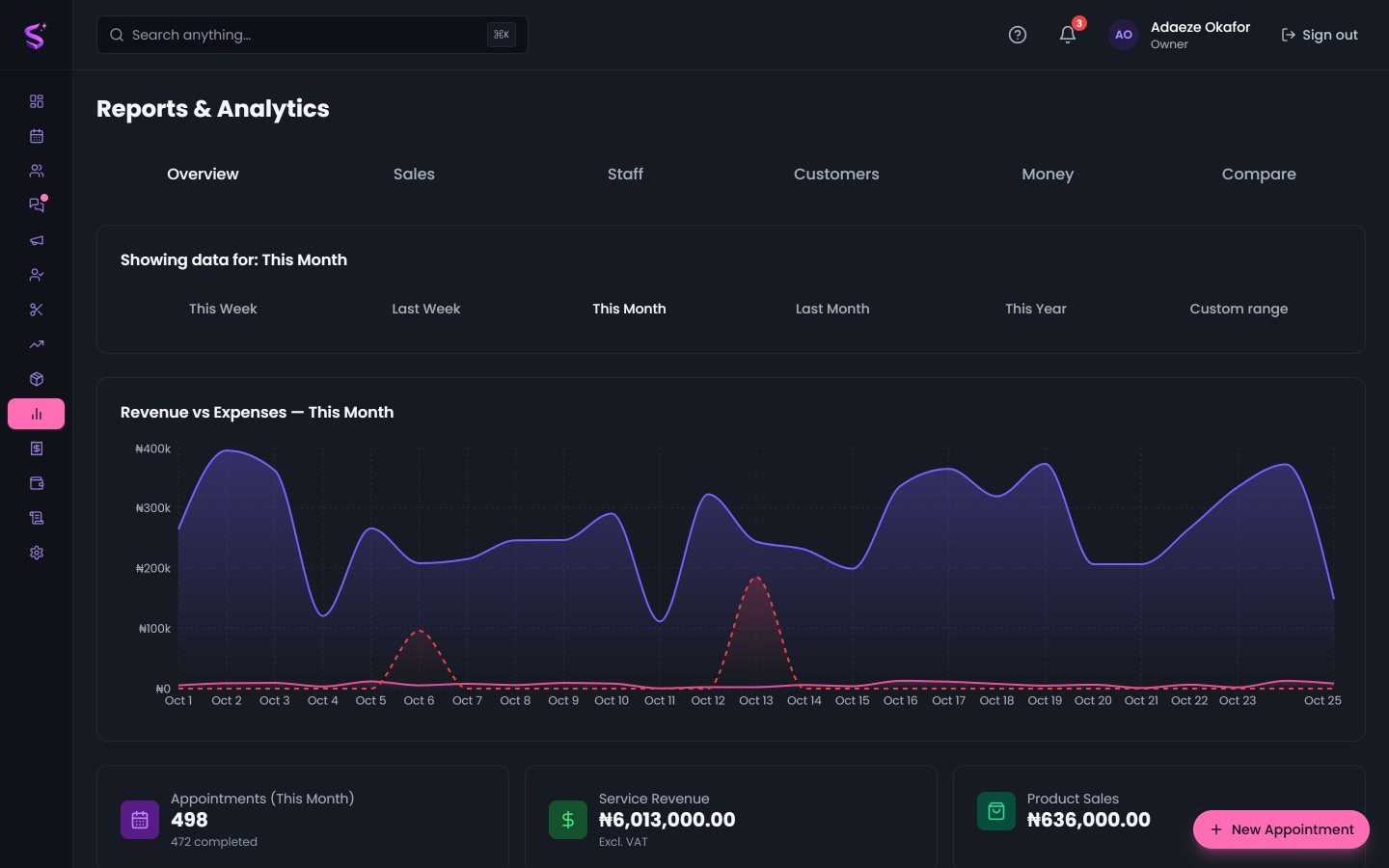The height and width of the screenshot is (868, 1389).
Task: Click the New Appointment button
Action: pos(1281,829)
